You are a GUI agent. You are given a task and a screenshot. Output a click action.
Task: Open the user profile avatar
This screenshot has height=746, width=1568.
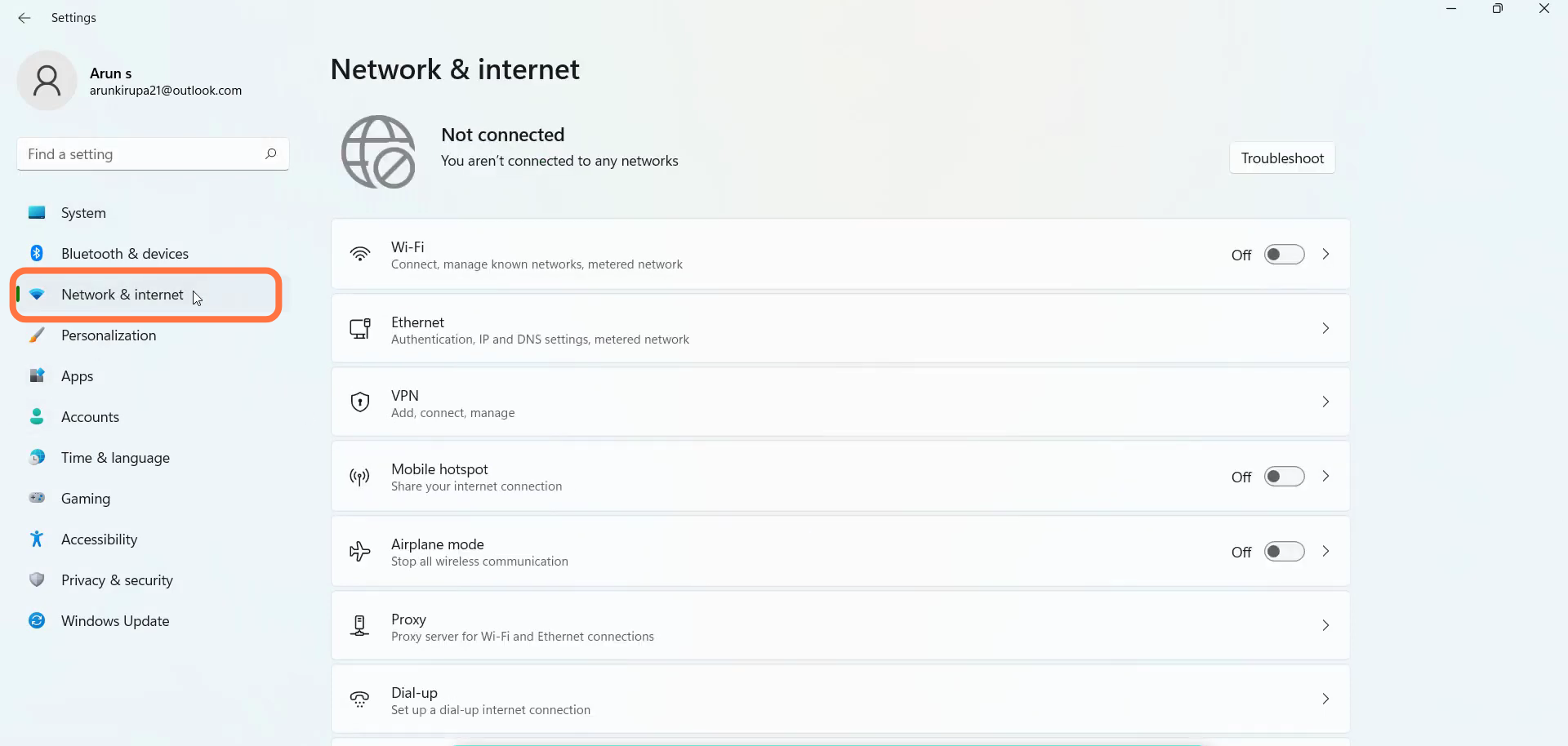[x=47, y=80]
